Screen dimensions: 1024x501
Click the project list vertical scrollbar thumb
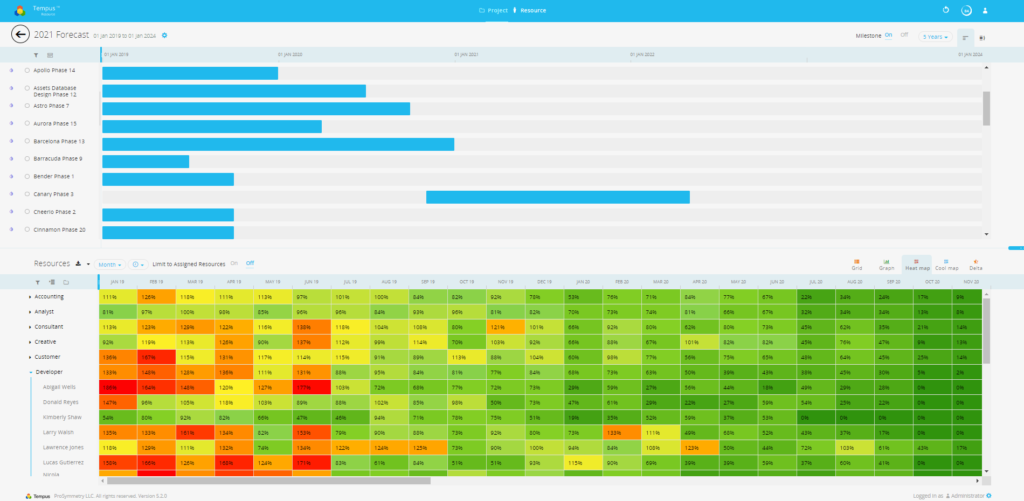click(x=986, y=108)
